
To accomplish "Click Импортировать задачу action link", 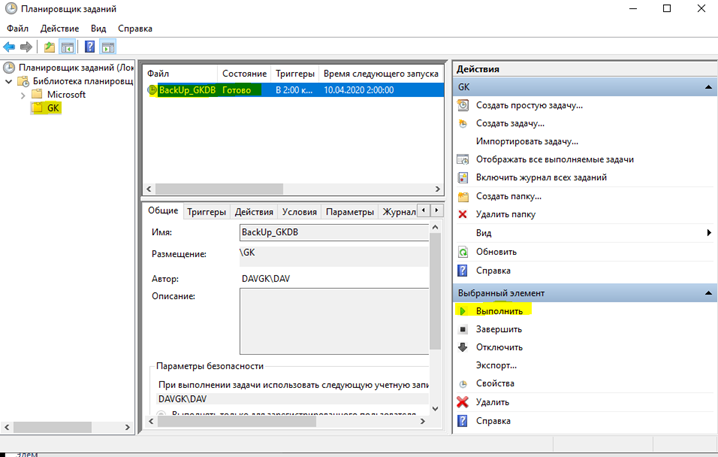I will (527, 141).
